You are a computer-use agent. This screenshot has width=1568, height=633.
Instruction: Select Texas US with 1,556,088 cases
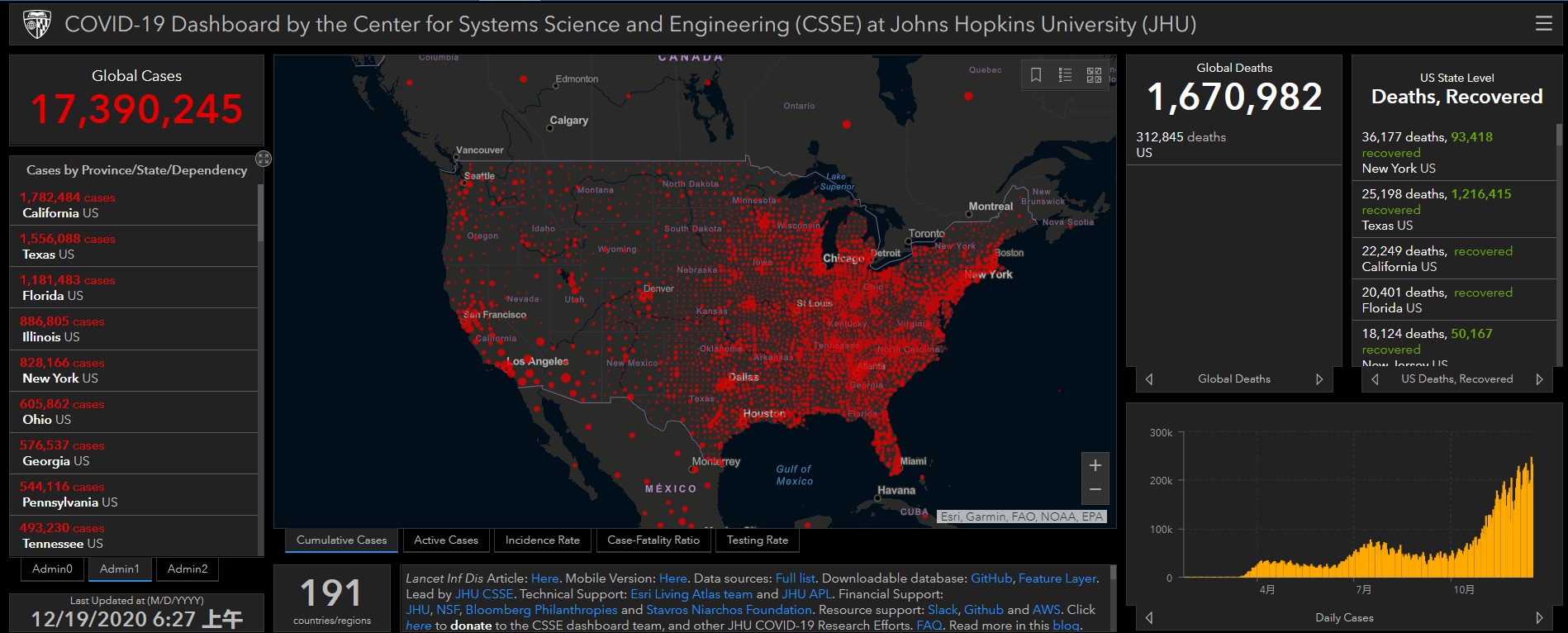click(134, 246)
